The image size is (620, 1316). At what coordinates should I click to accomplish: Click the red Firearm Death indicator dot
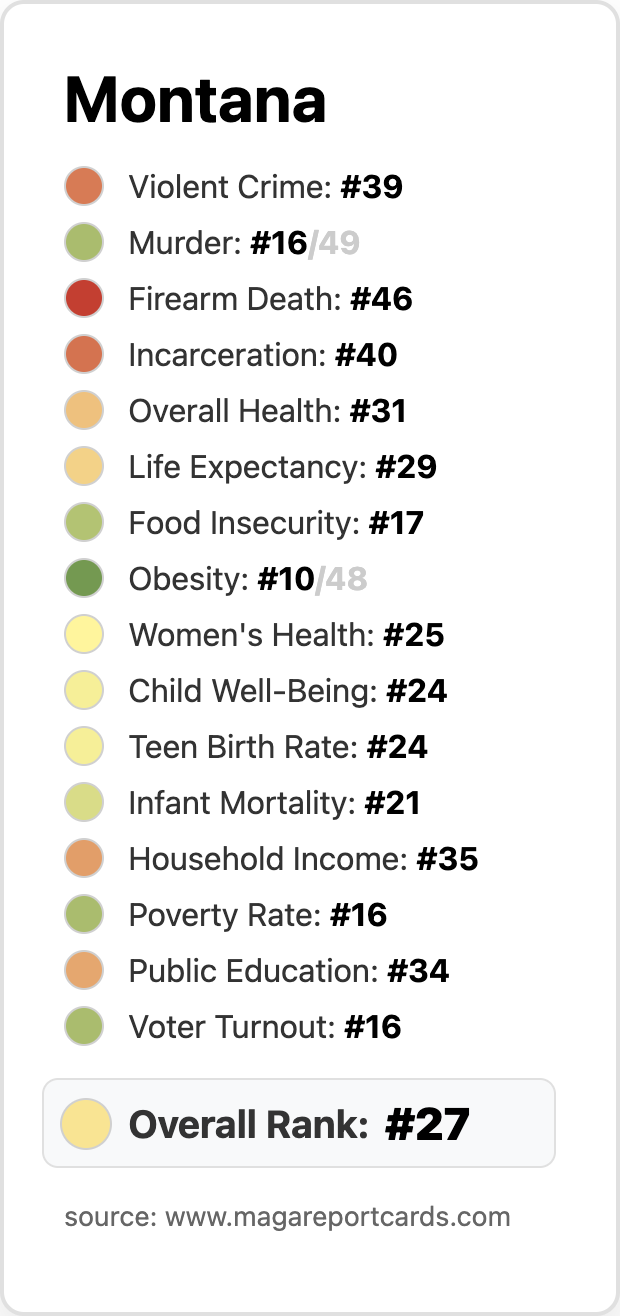(85, 299)
